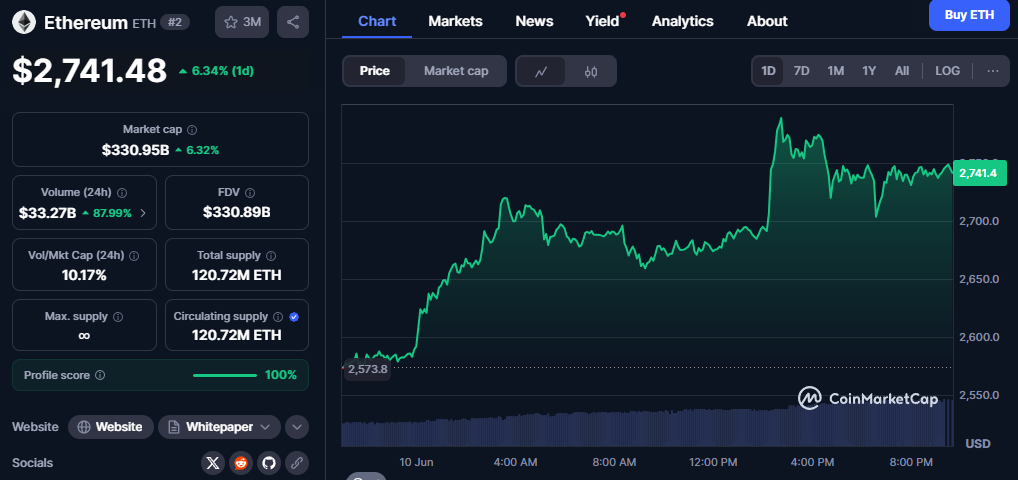Click the $330.89B FDV value
The height and width of the screenshot is (480, 1018).
coord(236,212)
